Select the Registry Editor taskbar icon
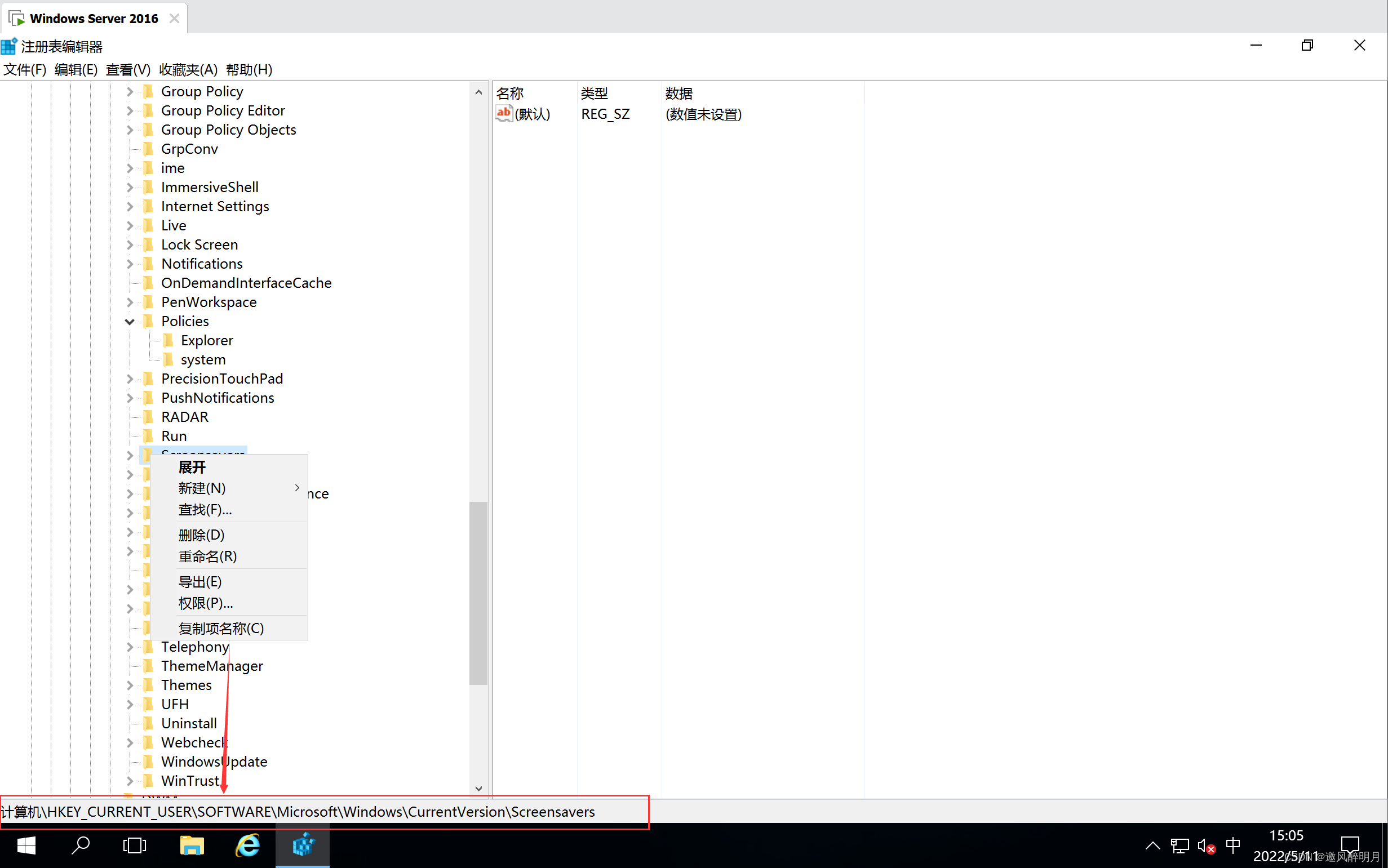 tap(303, 845)
